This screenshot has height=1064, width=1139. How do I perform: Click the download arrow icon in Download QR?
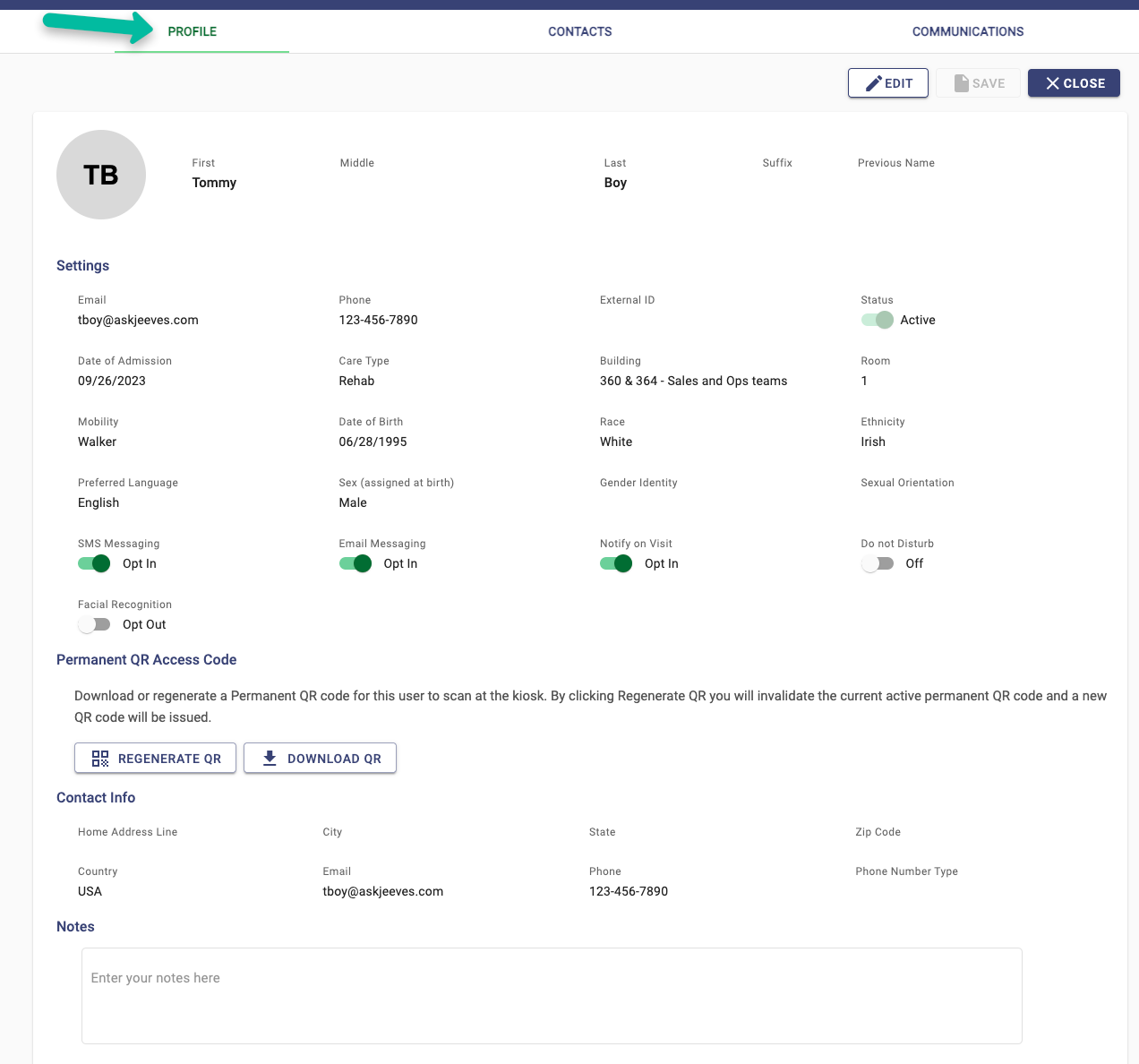tap(269, 758)
